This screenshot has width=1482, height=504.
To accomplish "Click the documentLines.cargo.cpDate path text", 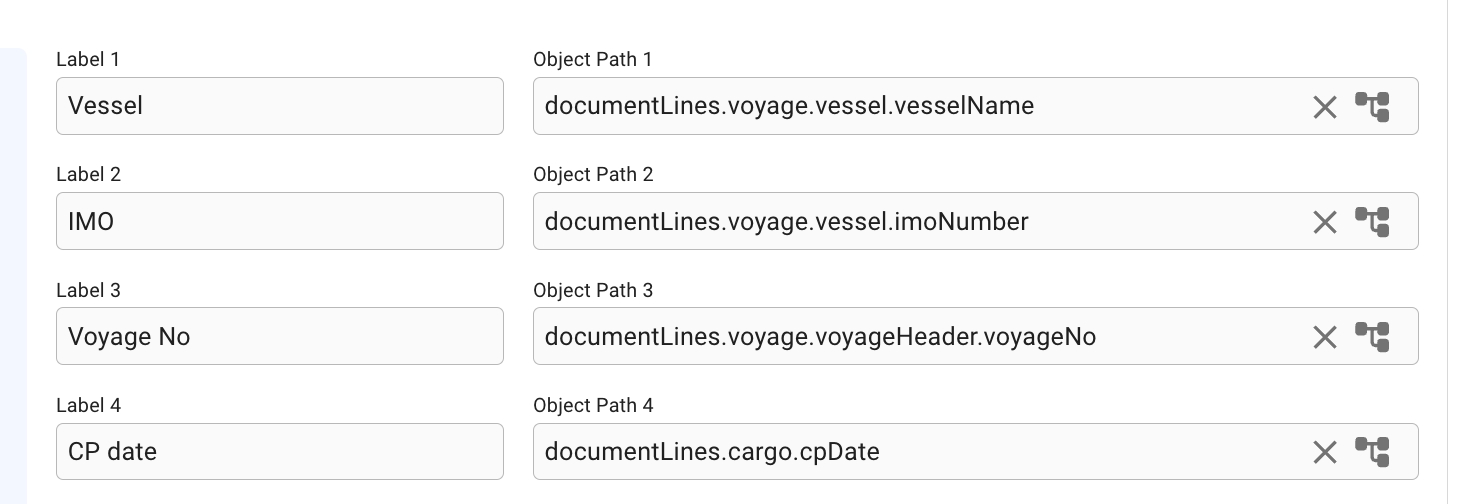I will click(x=712, y=452).
